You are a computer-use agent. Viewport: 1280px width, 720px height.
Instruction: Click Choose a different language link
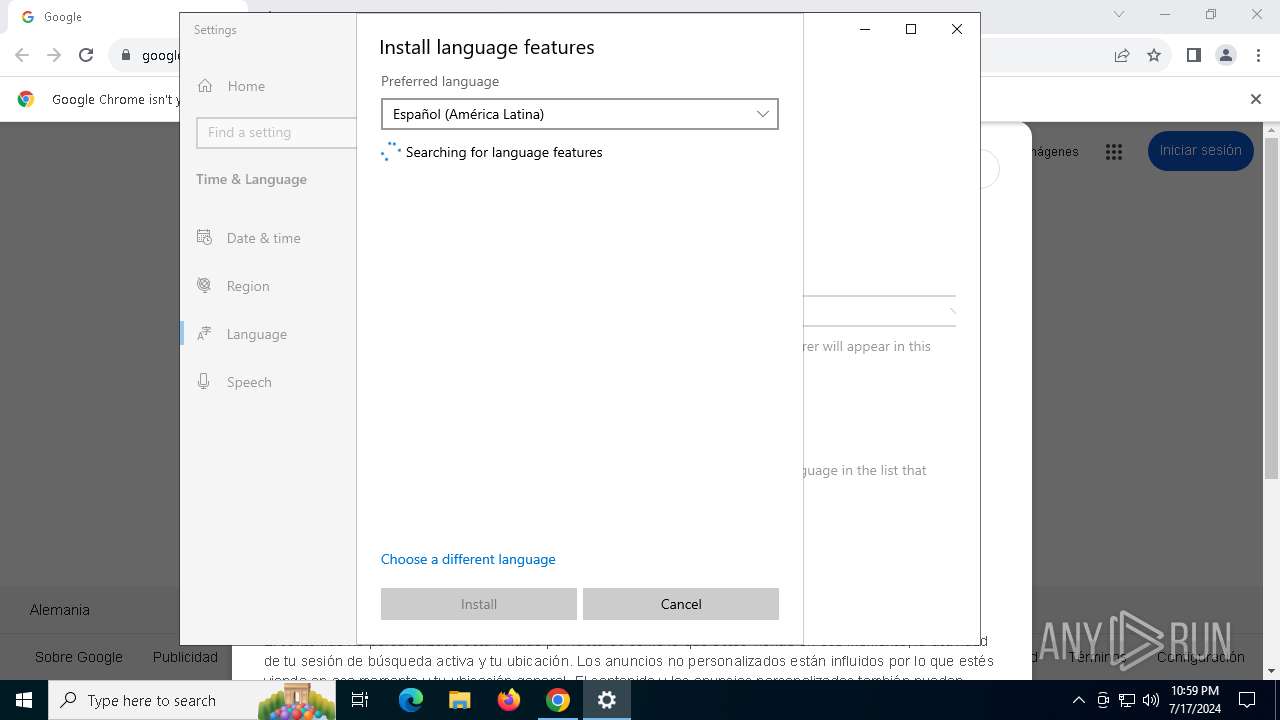[468, 559]
